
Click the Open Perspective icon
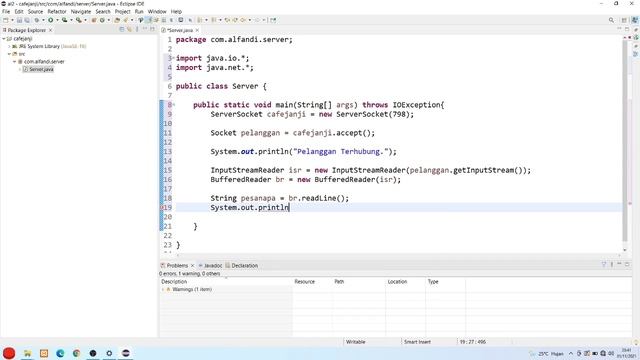pyautogui.click(x=624, y=20)
